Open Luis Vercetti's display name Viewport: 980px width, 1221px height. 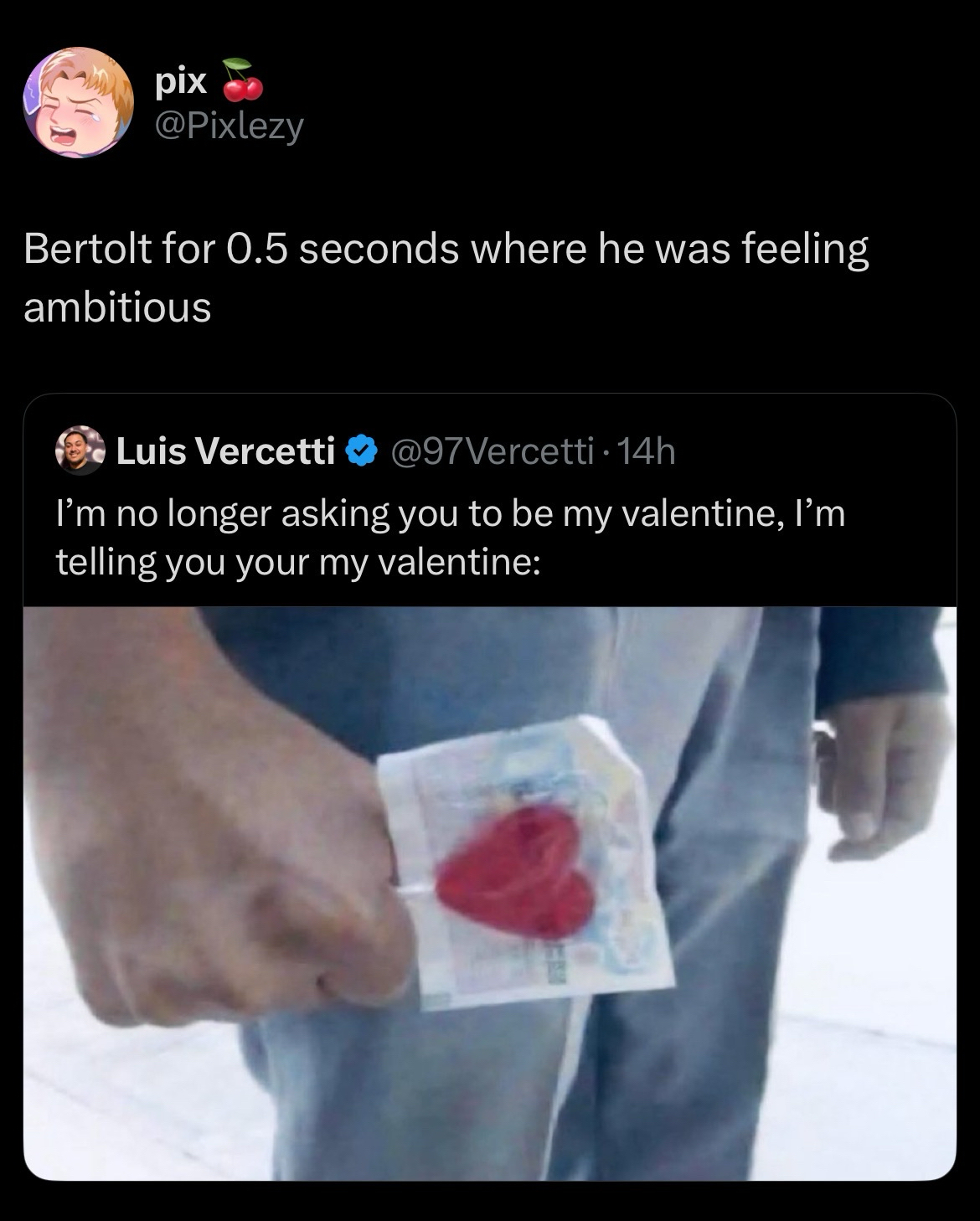point(224,451)
